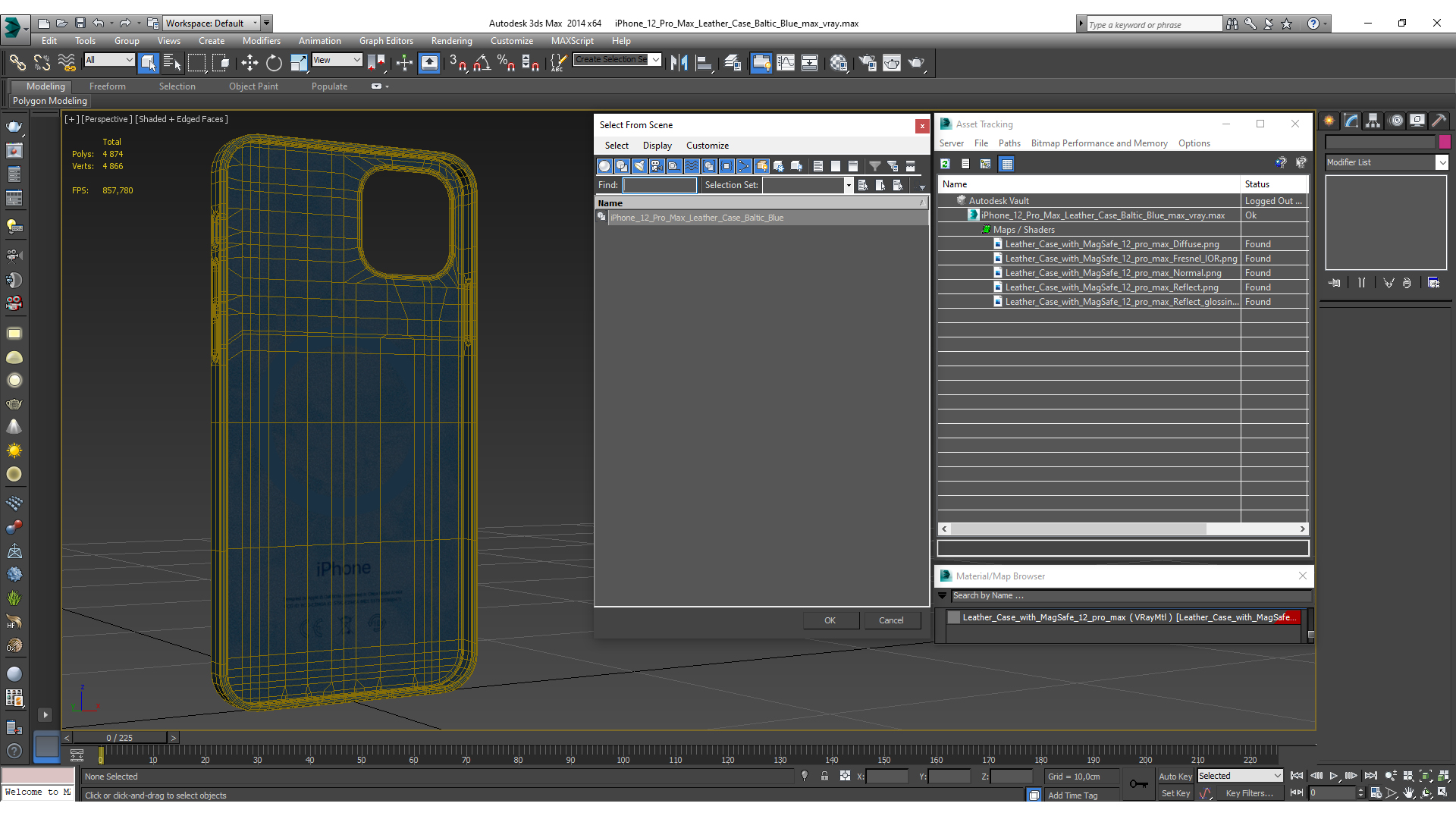Image resolution: width=1456 pixels, height=819 pixels.
Task: Toggle Display Helpers filter in Select From Scene
Action: [x=674, y=166]
